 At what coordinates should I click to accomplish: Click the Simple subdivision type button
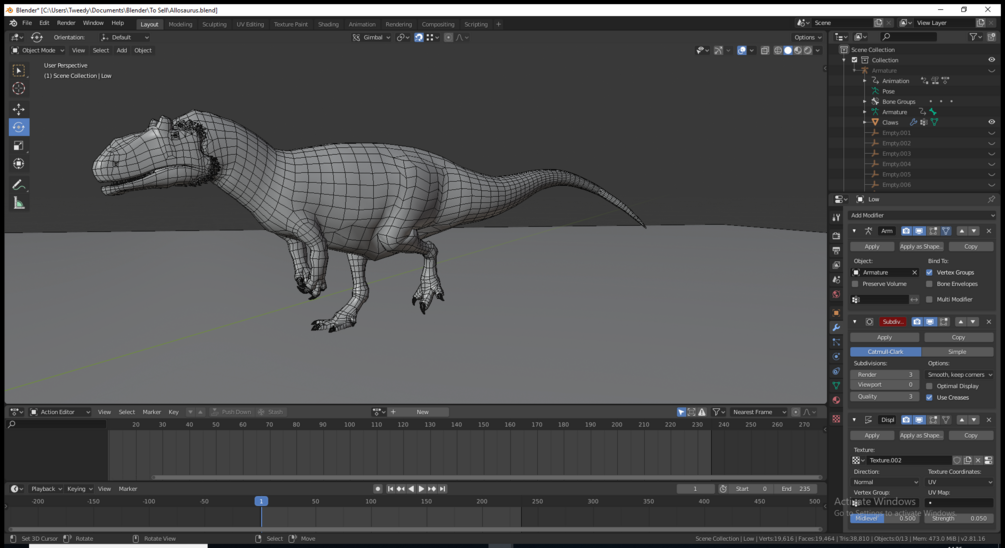pos(957,352)
